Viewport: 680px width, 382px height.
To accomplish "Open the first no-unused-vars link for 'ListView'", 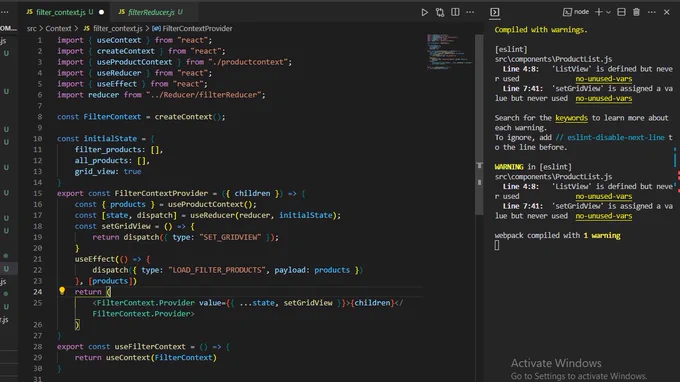I will coord(604,79).
